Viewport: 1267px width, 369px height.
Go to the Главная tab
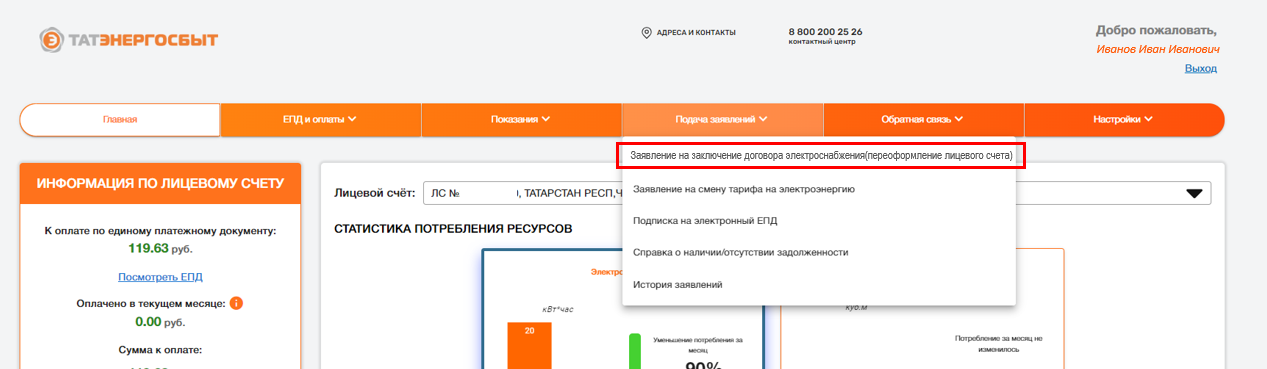point(120,119)
